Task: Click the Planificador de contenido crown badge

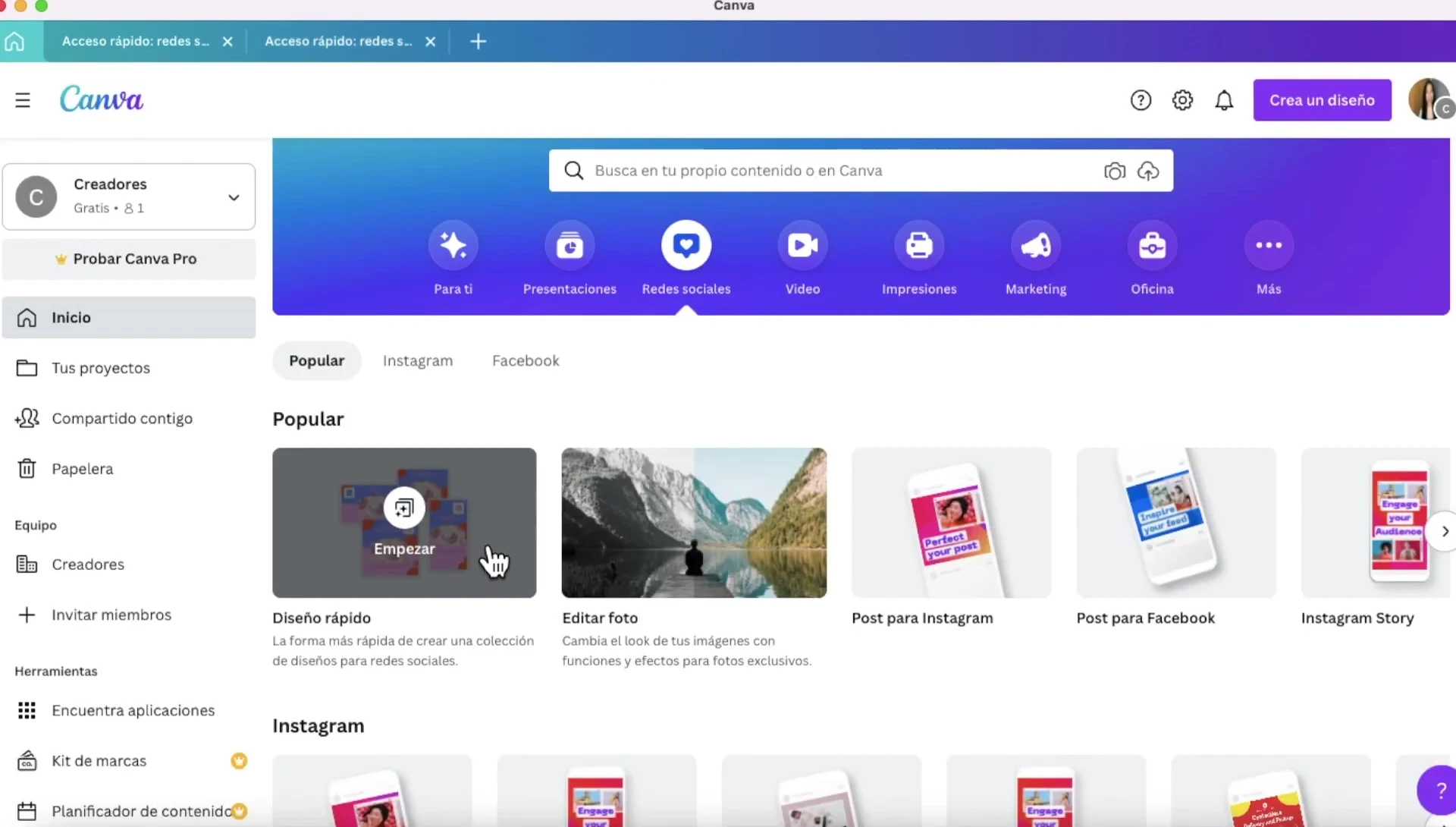Action: (x=240, y=811)
